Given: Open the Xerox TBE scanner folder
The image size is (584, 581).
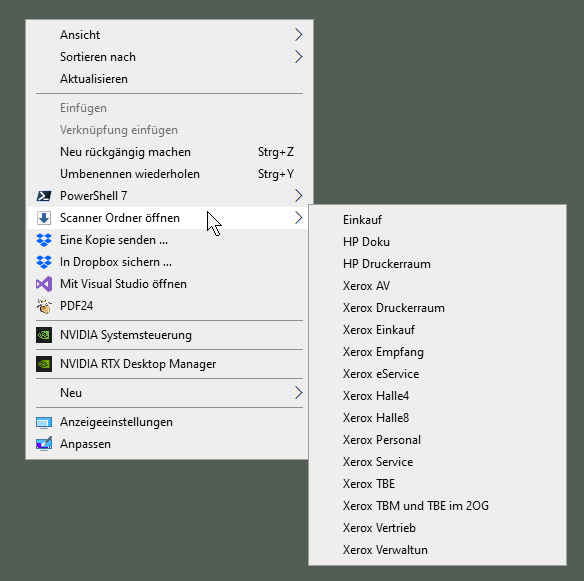Looking at the screenshot, I should click(437, 484).
